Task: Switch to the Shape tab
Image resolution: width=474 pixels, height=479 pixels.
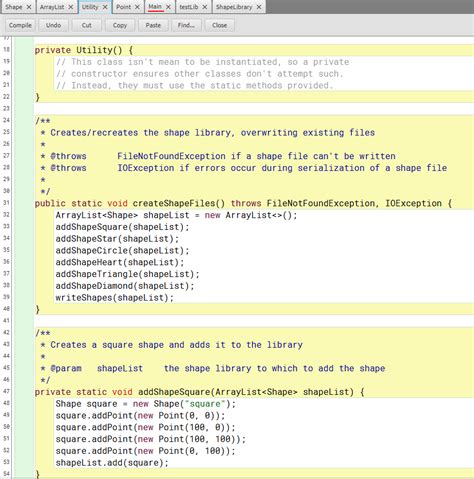Action: (14, 7)
